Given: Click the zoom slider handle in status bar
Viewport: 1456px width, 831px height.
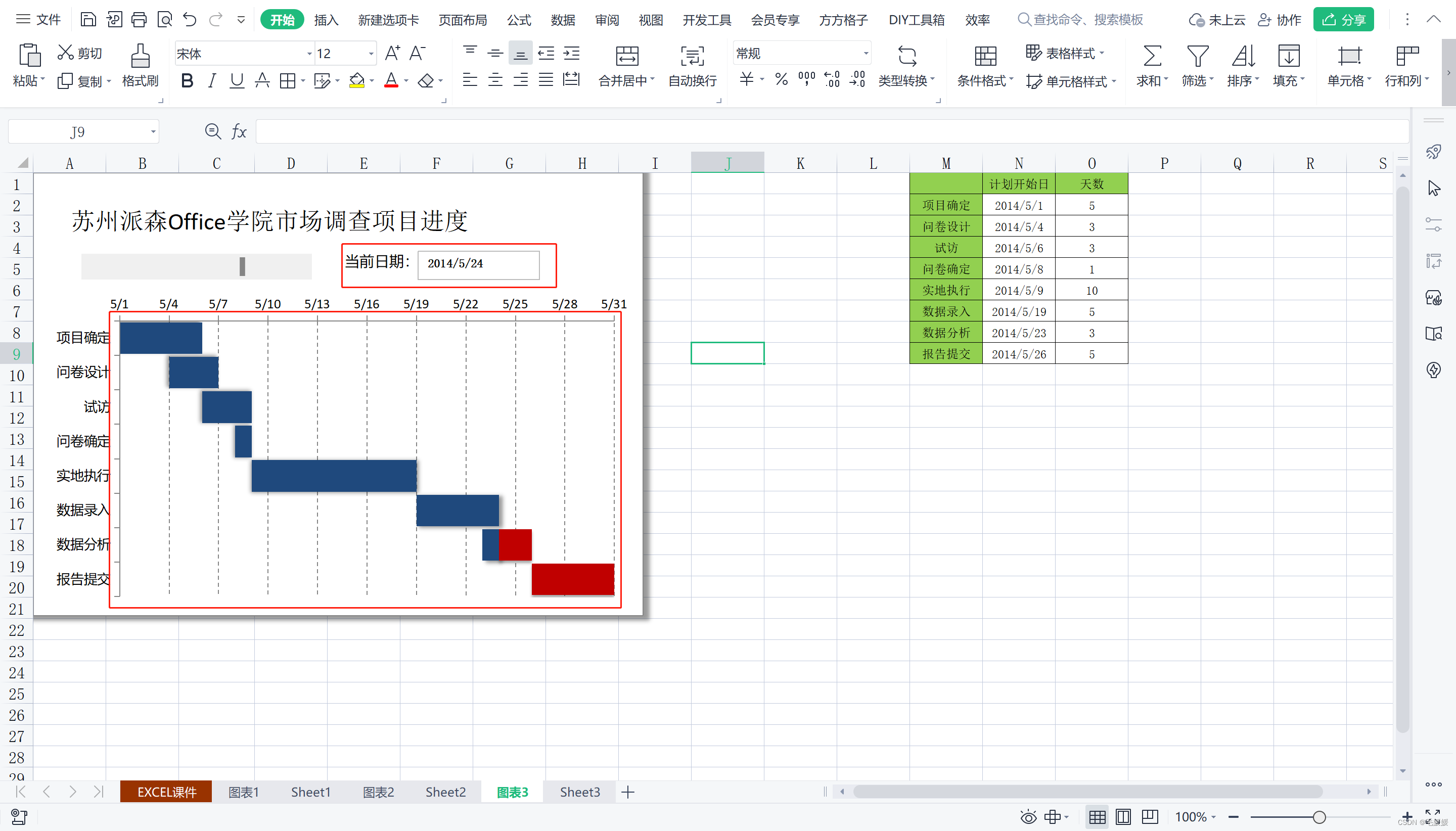Looking at the screenshot, I should point(1319,817).
